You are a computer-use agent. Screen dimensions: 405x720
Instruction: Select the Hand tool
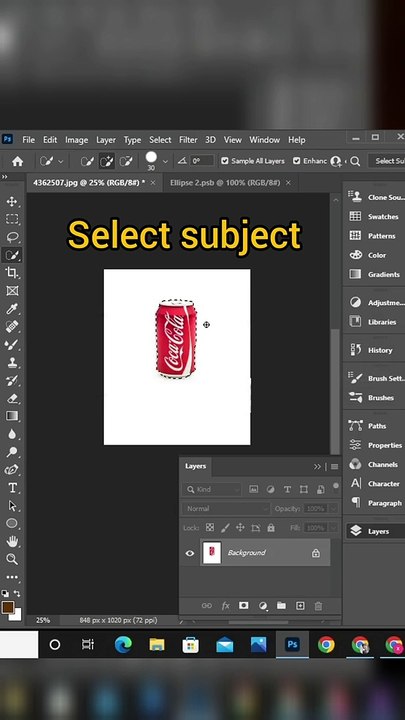pos(12,541)
